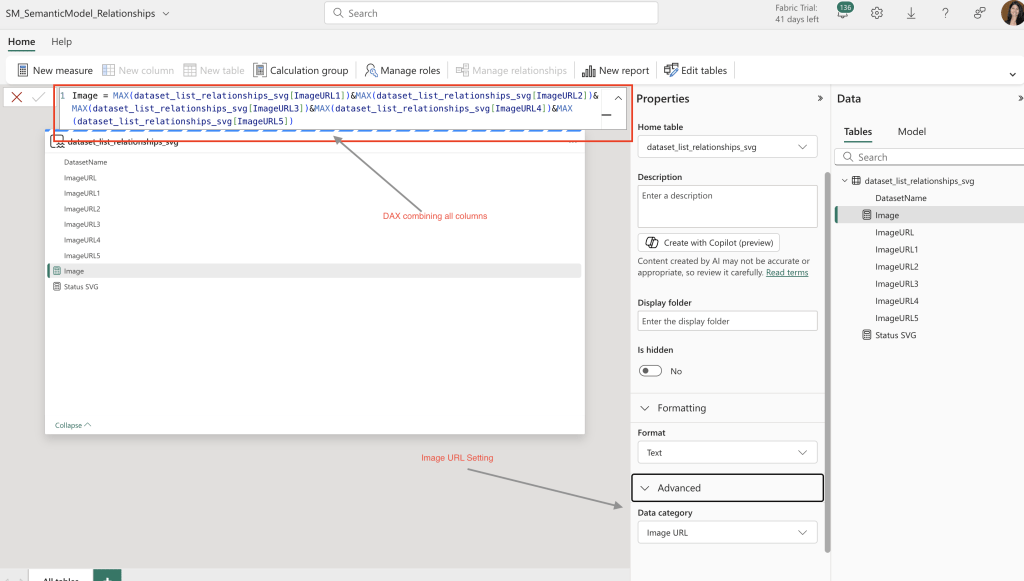Commit the formula with the checkmark

point(39,97)
